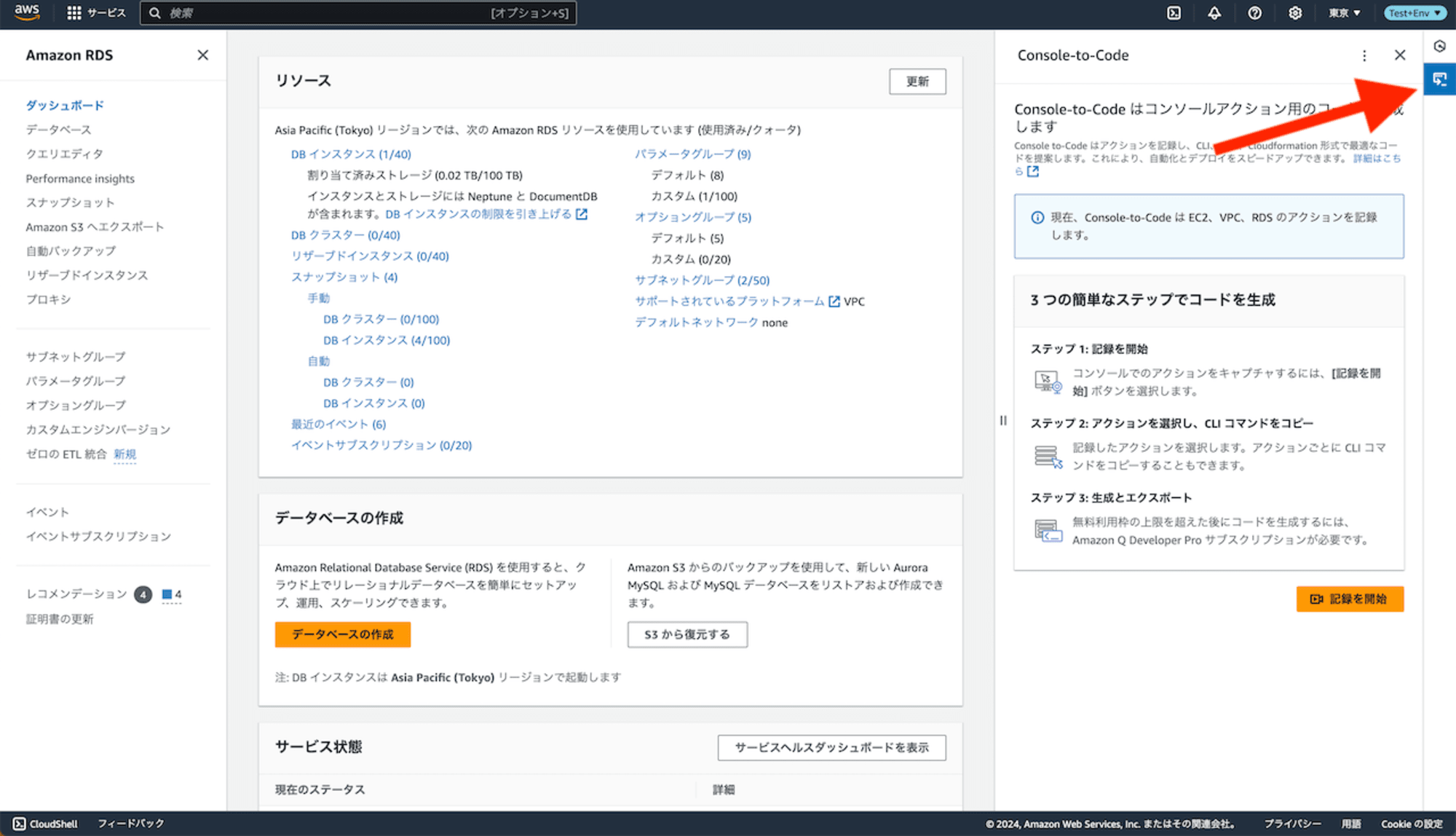Open パラメータグループ in the sidebar
Screen dimensions: 1456x836
click(76, 381)
